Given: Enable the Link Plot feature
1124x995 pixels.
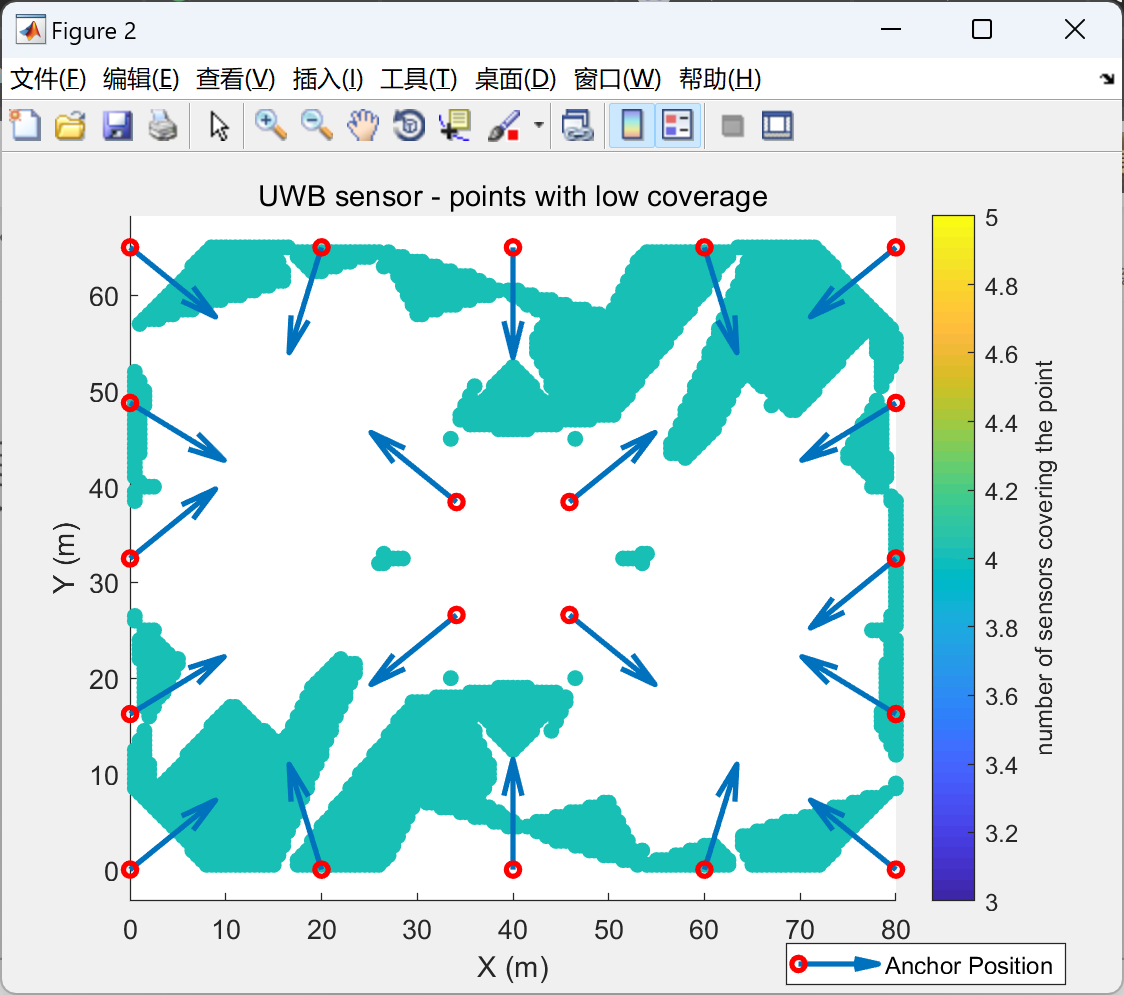Looking at the screenshot, I should [578, 125].
